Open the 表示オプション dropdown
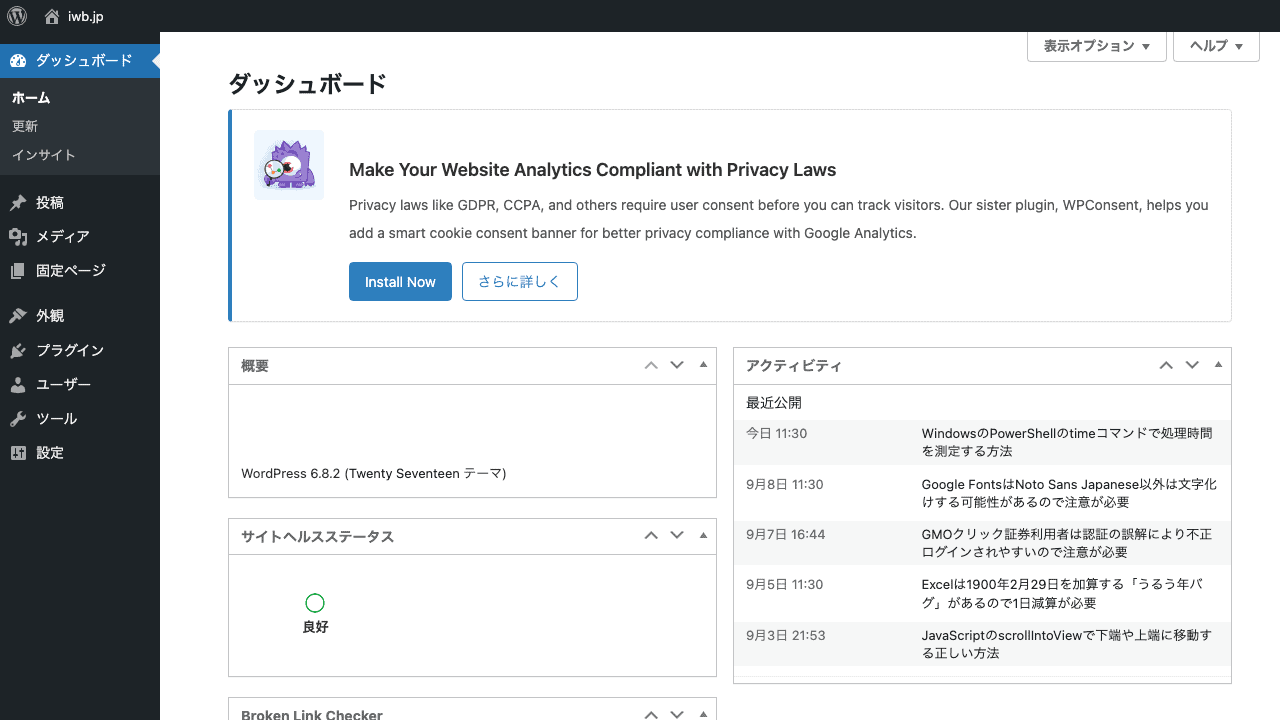The width and height of the screenshot is (1280, 720). pyautogui.click(x=1097, y=46)
